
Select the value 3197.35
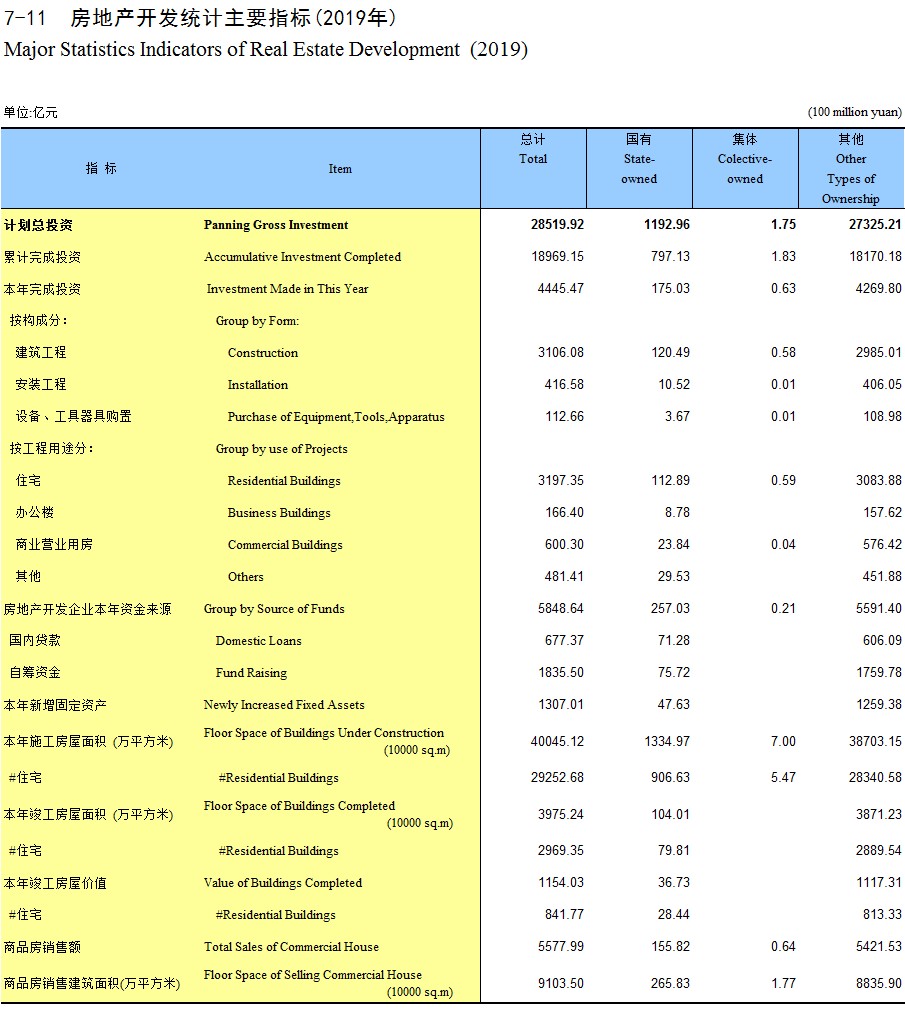561,481
